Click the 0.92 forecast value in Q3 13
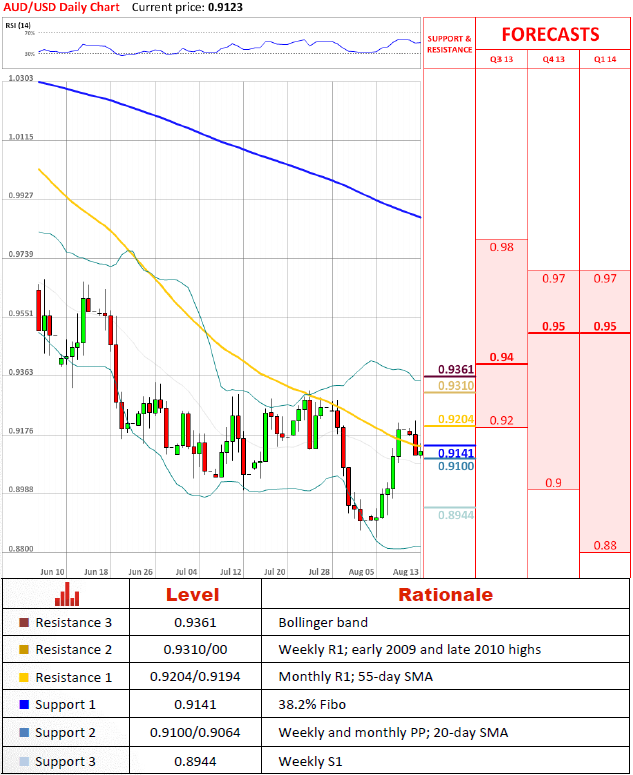Viewport: 633px width, 775px height. (502, 421)
